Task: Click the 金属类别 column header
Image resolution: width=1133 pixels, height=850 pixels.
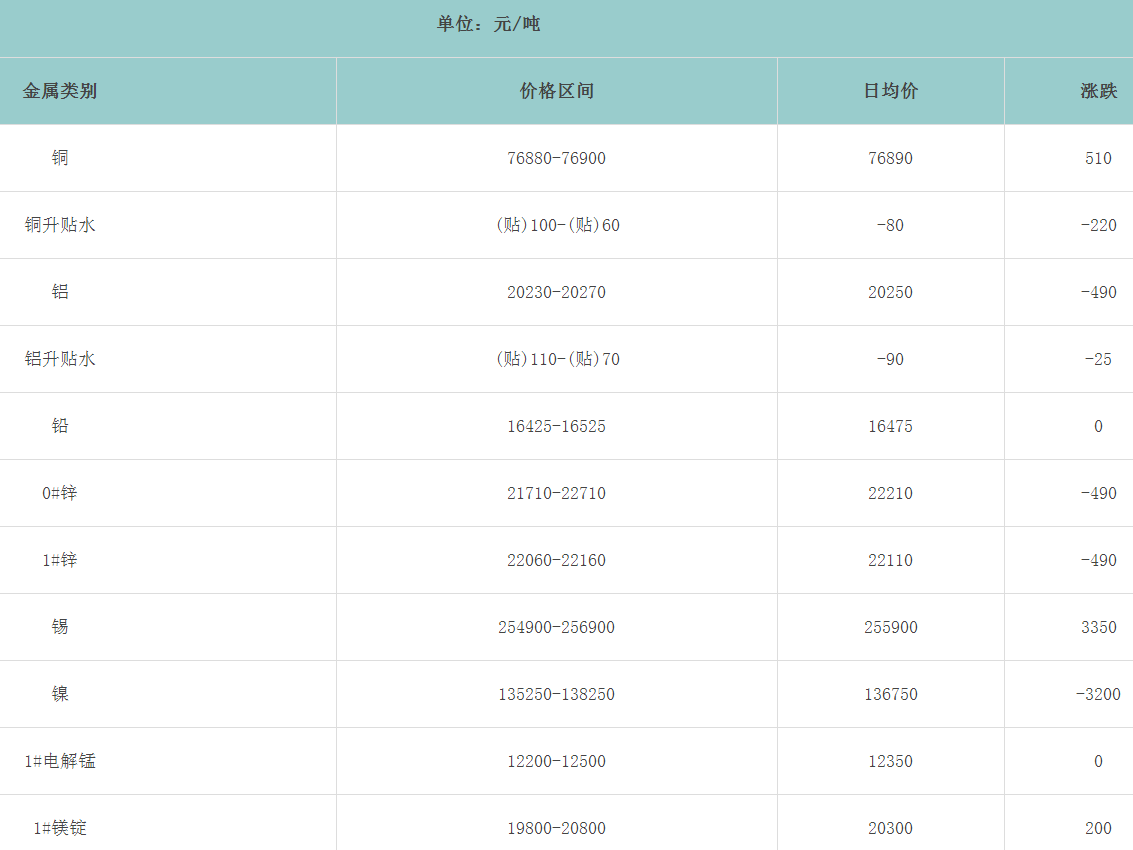Action: tap(60, 91)
